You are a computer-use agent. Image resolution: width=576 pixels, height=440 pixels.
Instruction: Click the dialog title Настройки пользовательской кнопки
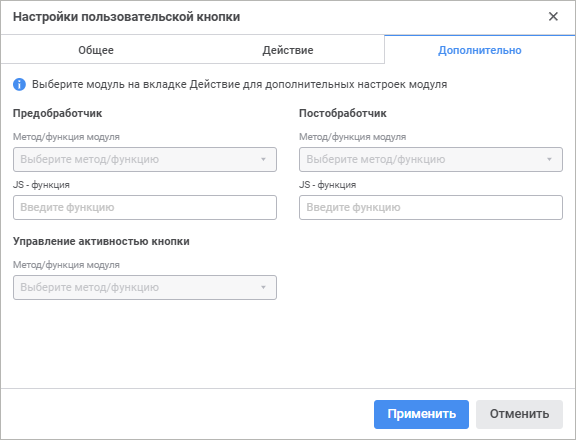[x=126, y=17]
